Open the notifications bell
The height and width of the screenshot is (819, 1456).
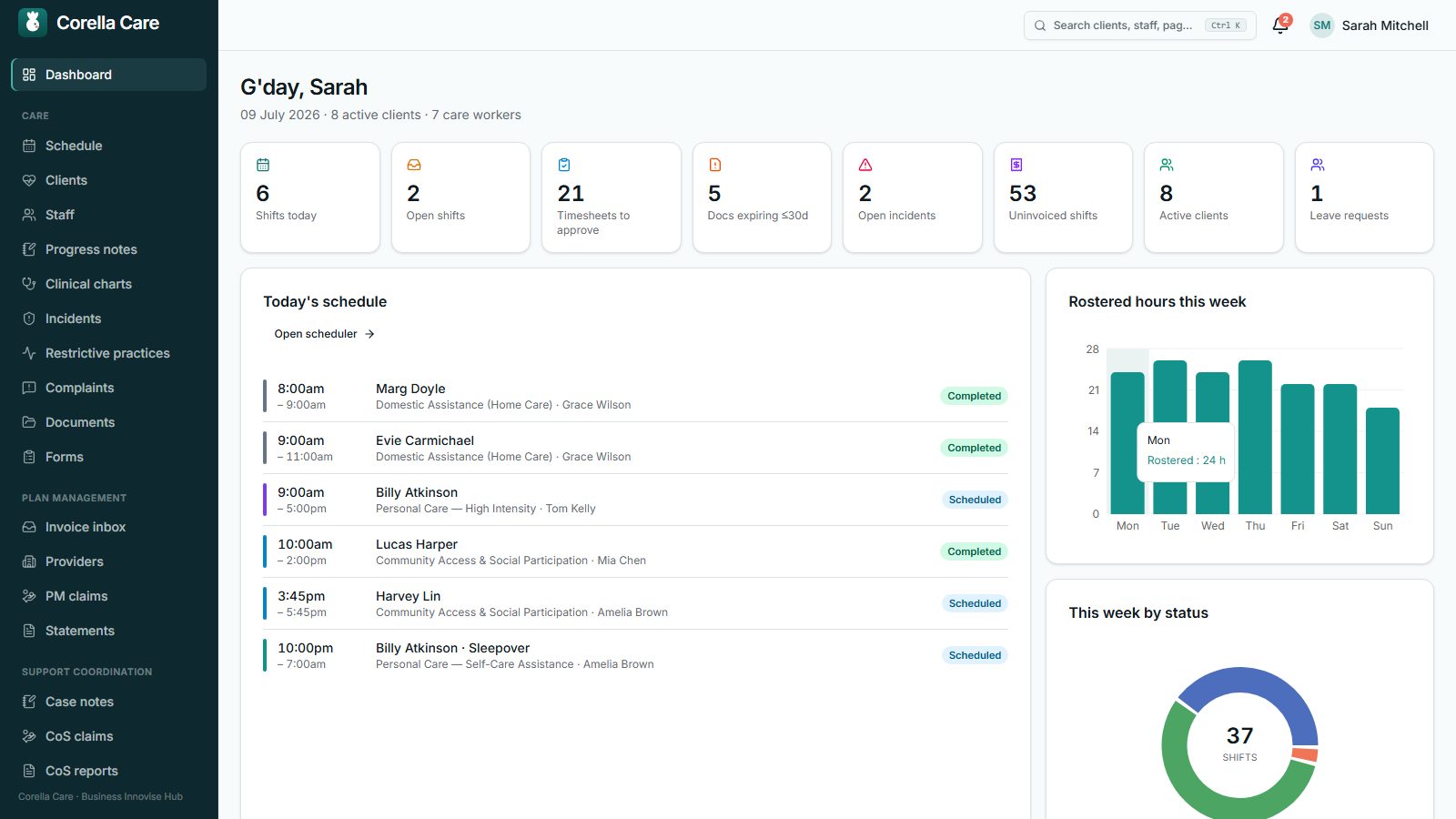(x=1279, y=25)
